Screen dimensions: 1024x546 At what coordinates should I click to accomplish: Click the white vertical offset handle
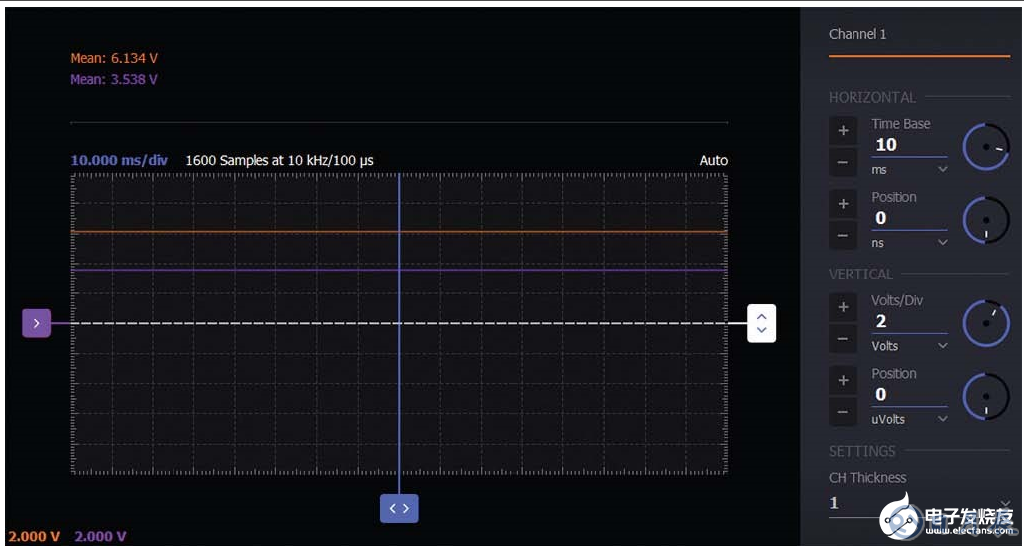click(x=762, y=323)
